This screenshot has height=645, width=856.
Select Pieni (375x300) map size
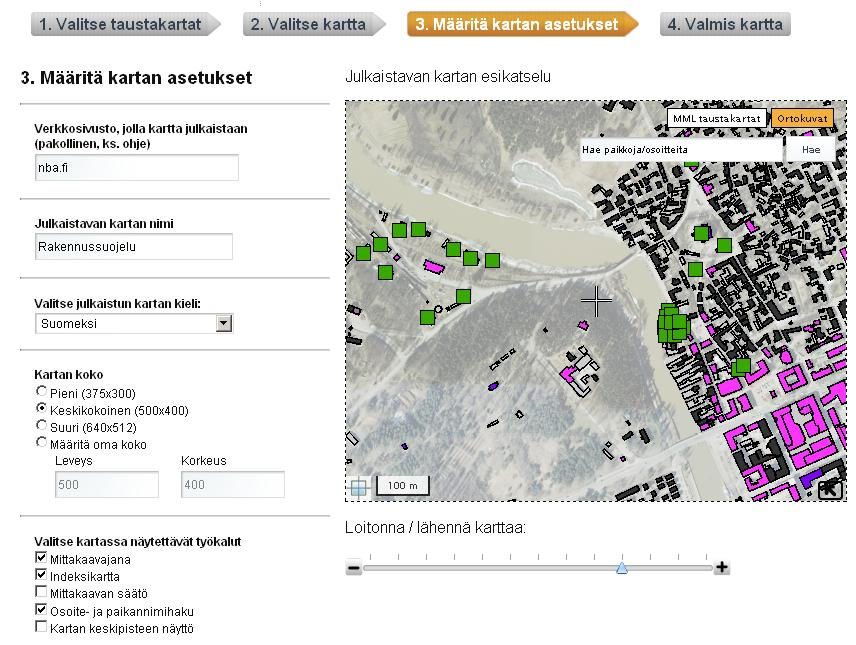41,391
